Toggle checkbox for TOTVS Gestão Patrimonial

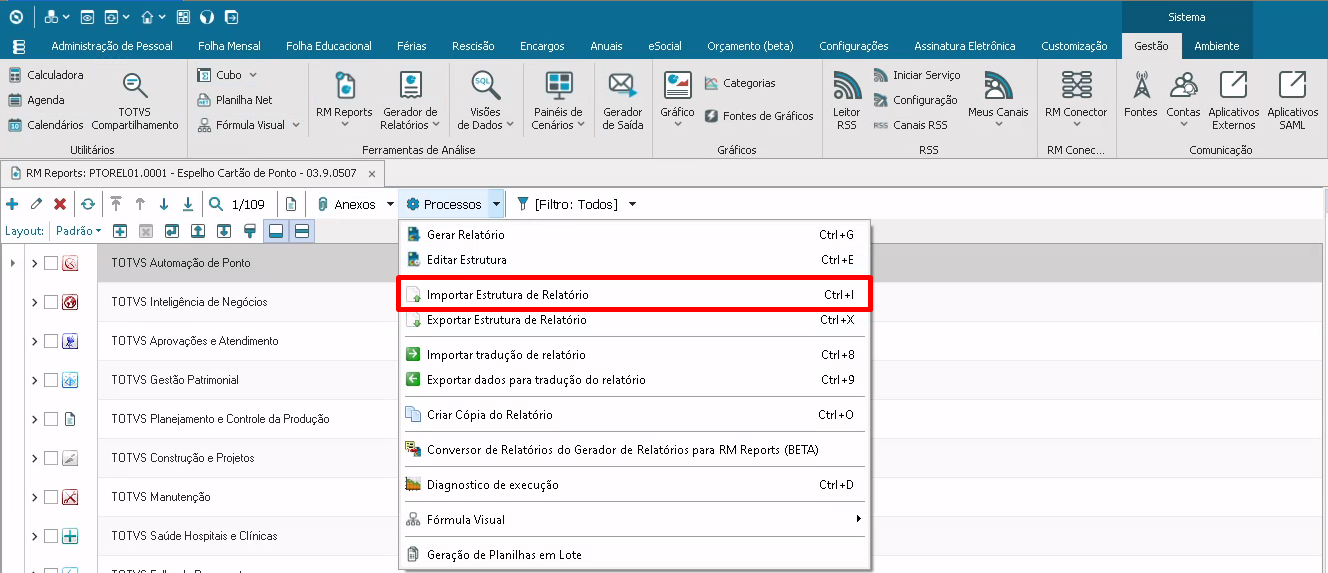(51, 380)
